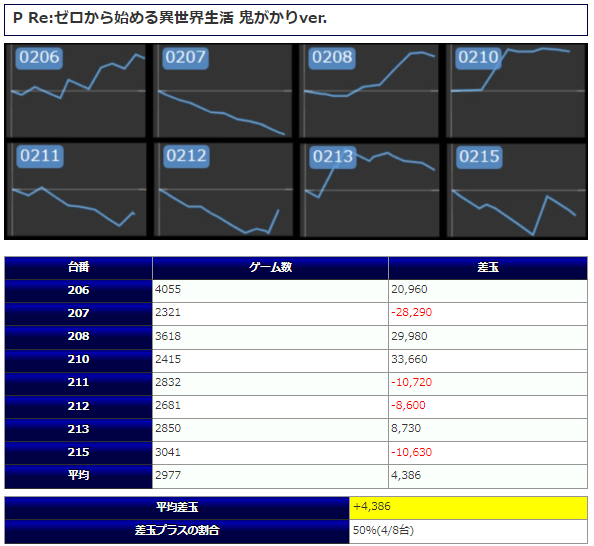Select the 0210 graph thumbnail
Image resolution: width=594 pixels, height=546 pixels.
point(516,91)
